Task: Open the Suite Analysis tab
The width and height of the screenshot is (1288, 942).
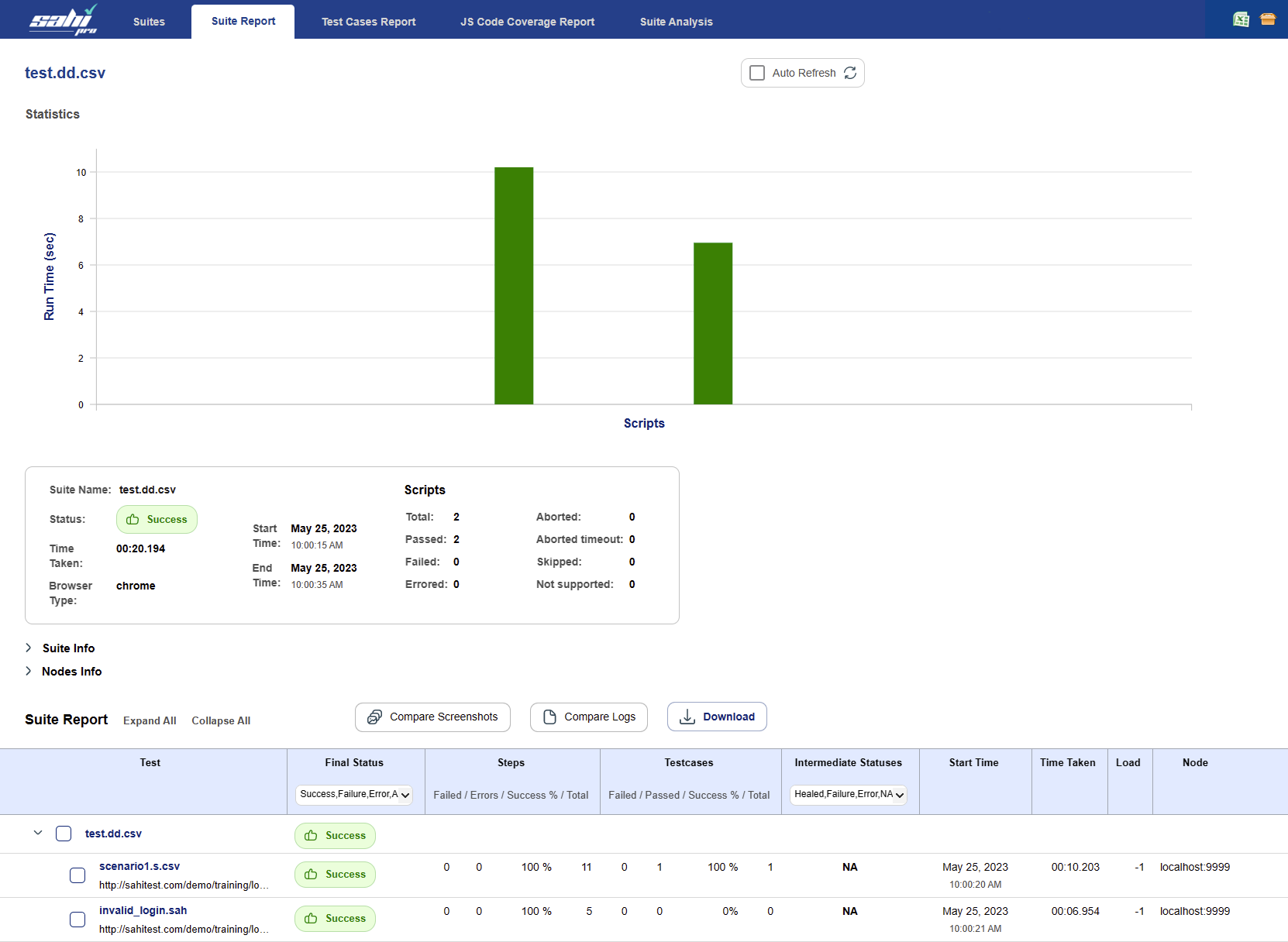Action: click(x=676, y=22)
